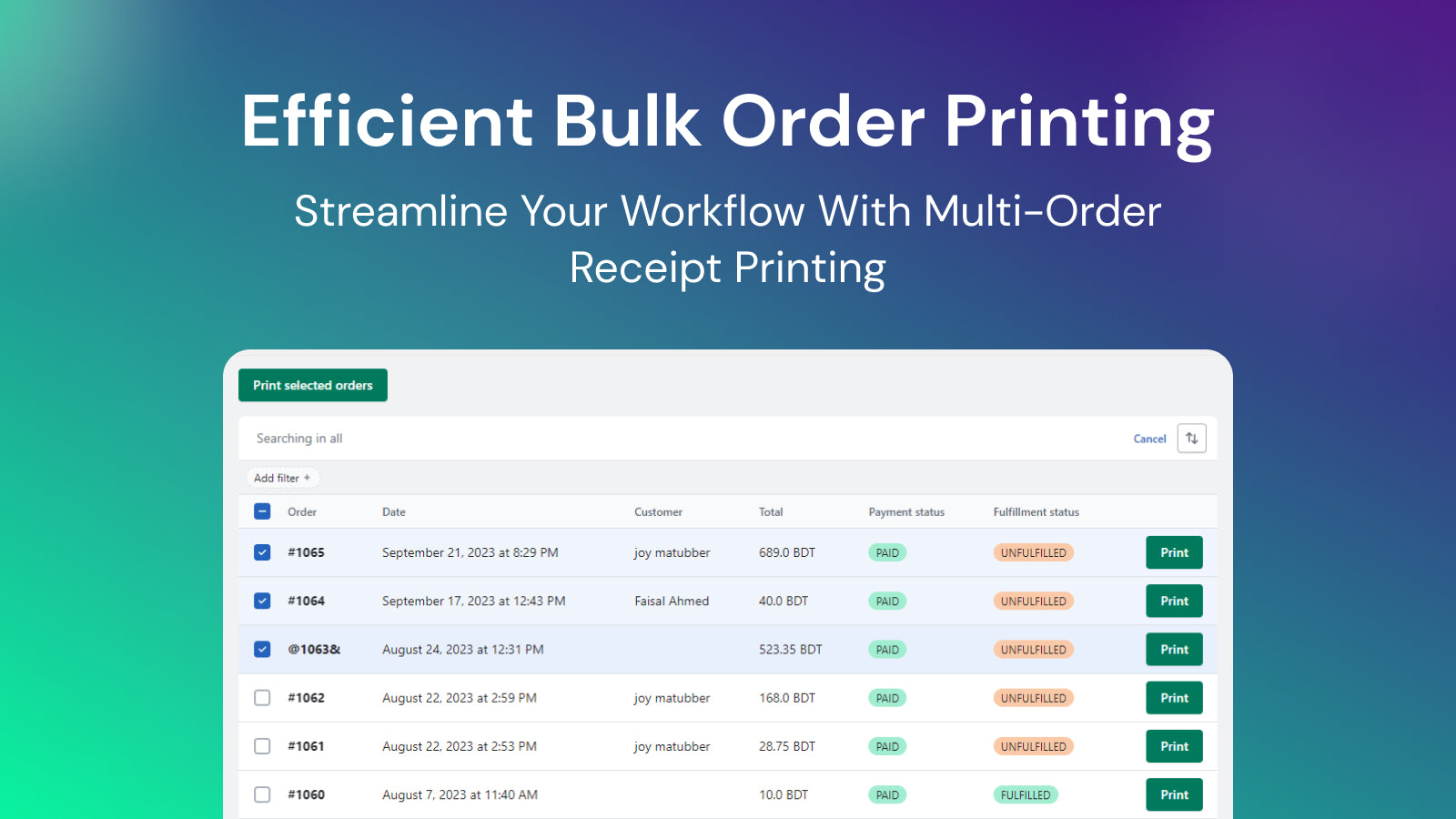Print order @1063&

tap(1174, 649)
